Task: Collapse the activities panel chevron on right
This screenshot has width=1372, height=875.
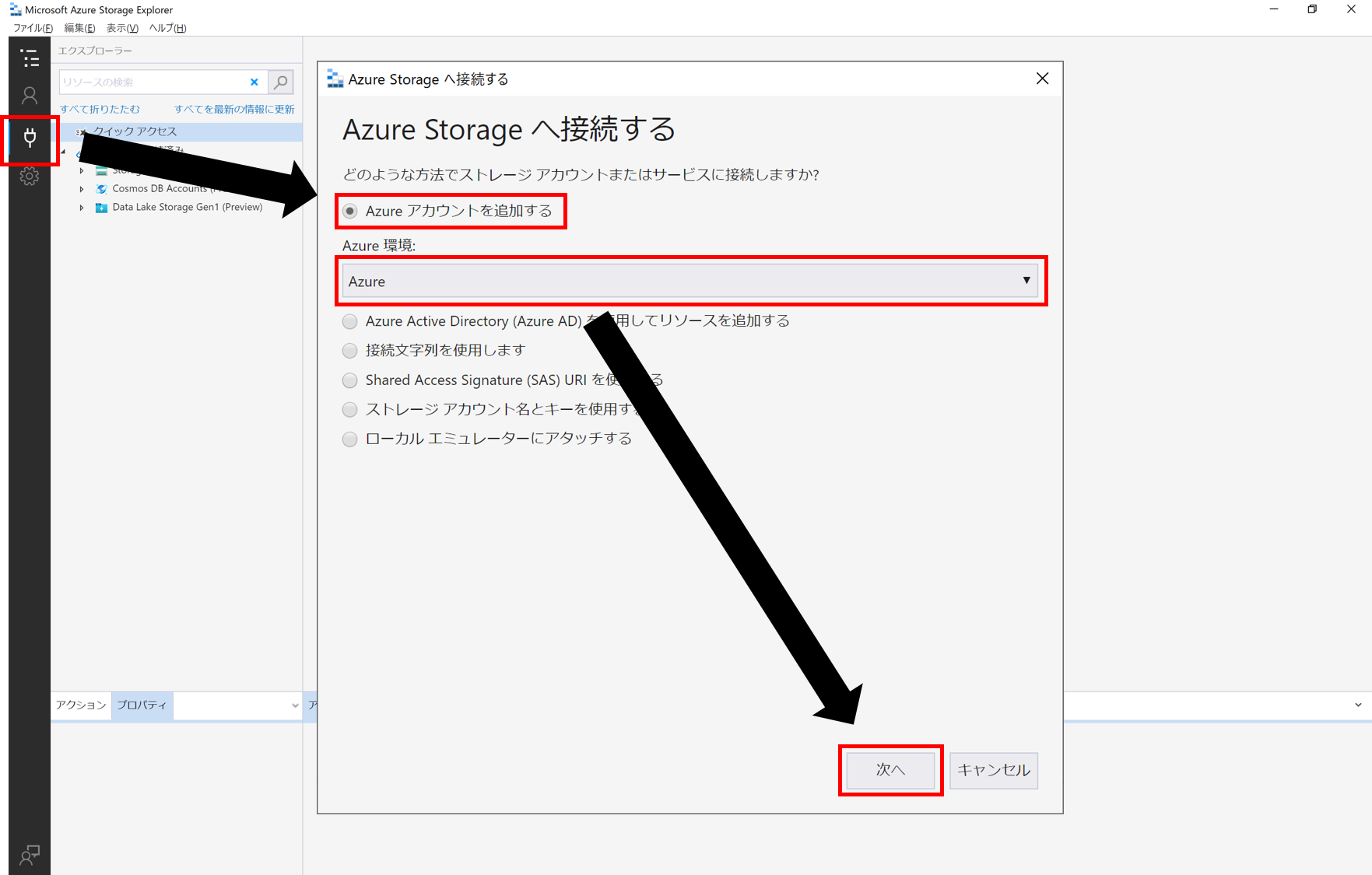Action: 1358,705
